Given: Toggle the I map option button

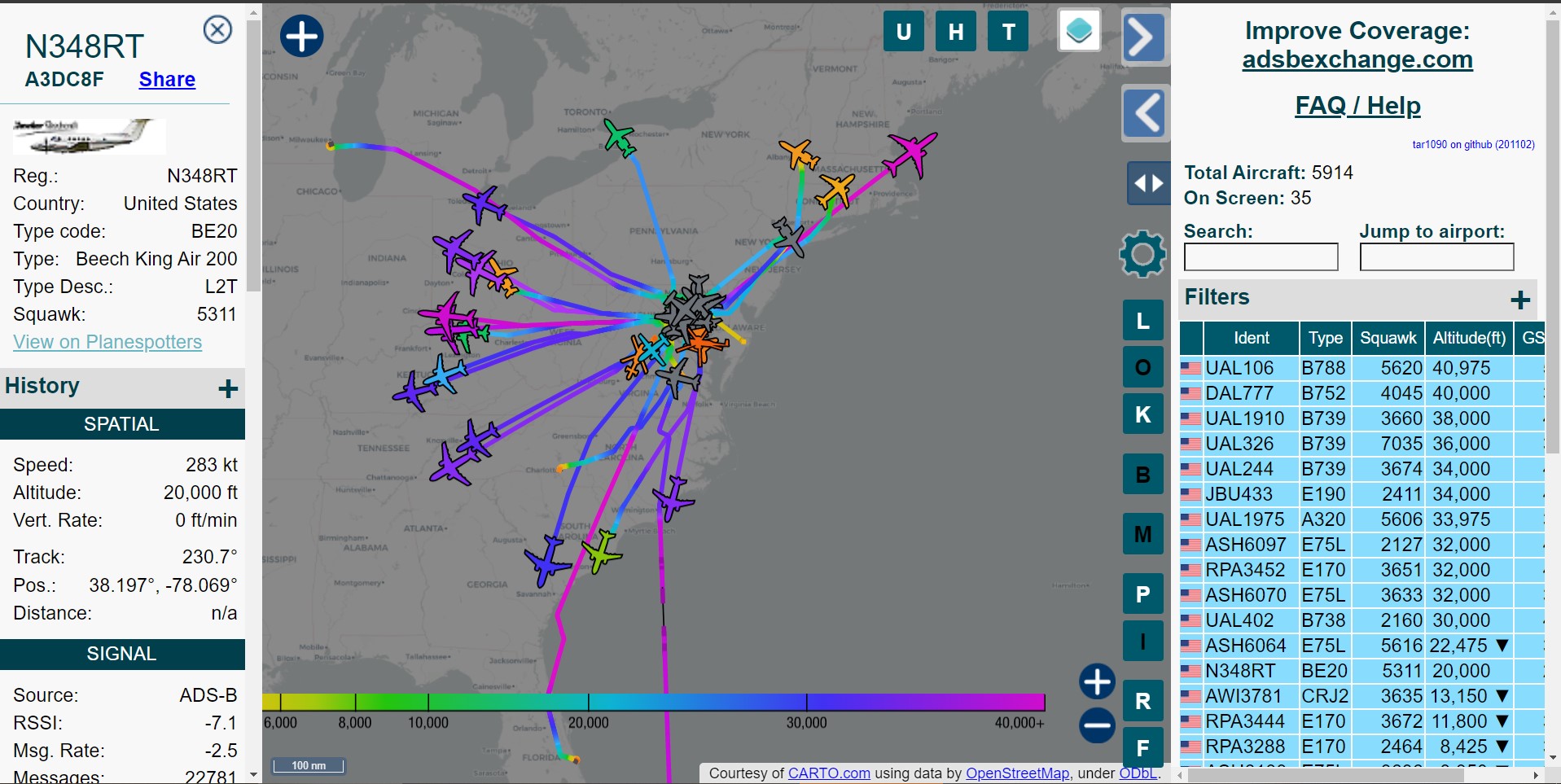Looking at the screenshot, I should pos(1143,641).
